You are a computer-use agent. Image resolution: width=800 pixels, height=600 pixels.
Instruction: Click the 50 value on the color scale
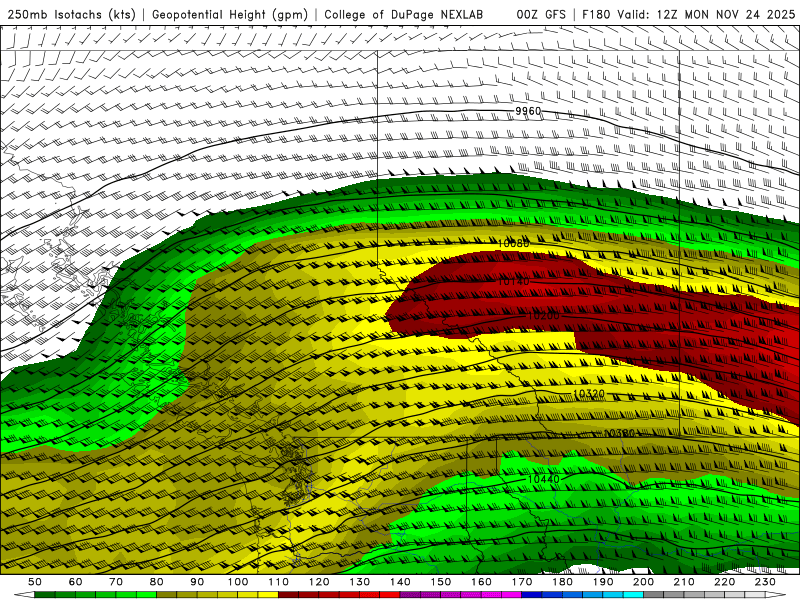pyautogui.click(x=35, y=582)
